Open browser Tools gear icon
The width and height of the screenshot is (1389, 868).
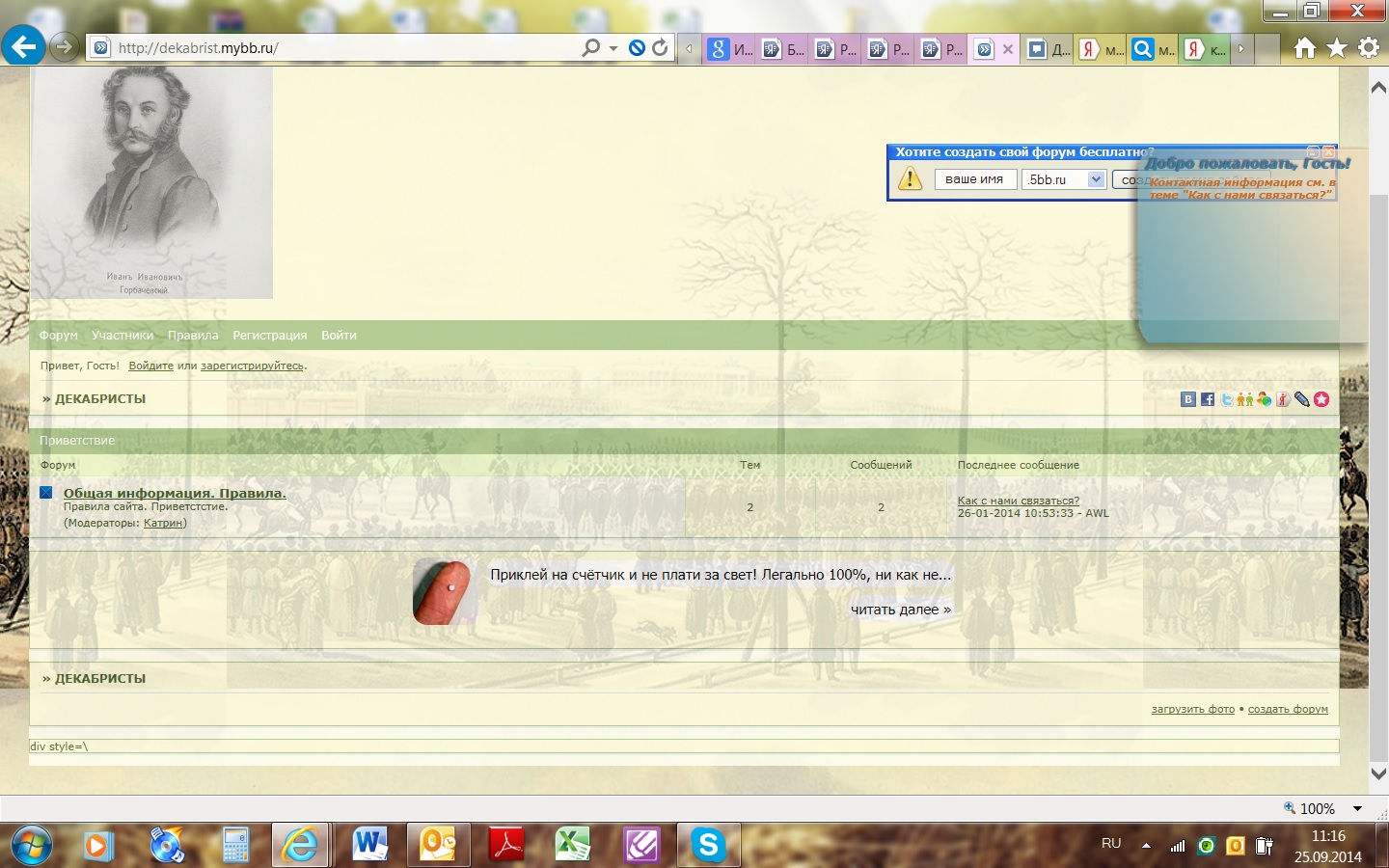point(1368,48)
